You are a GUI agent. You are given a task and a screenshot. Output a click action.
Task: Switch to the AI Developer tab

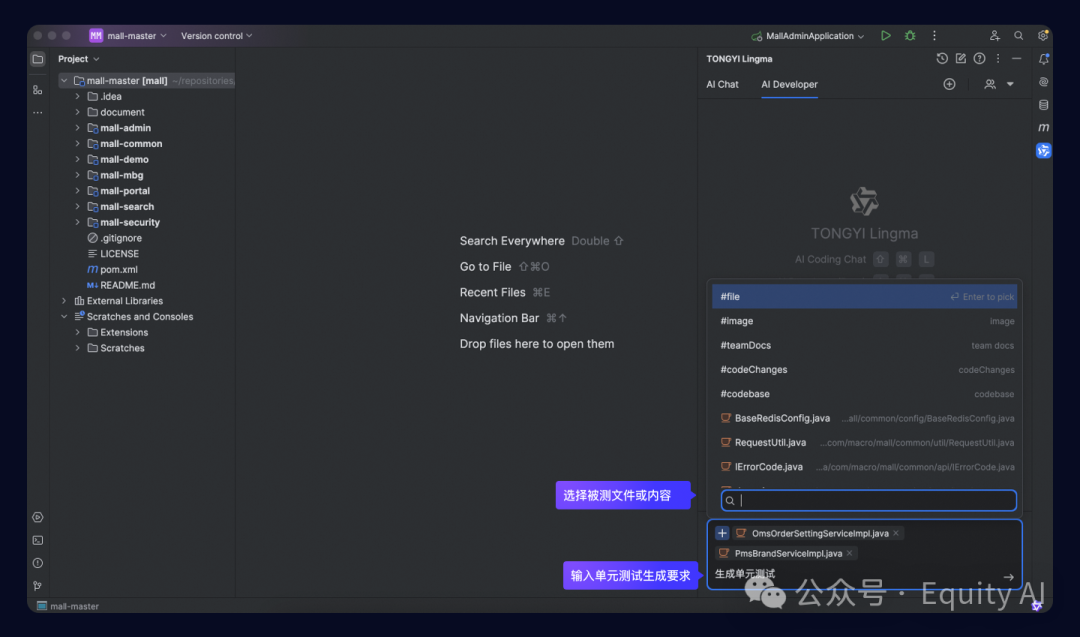coord(789,84)
